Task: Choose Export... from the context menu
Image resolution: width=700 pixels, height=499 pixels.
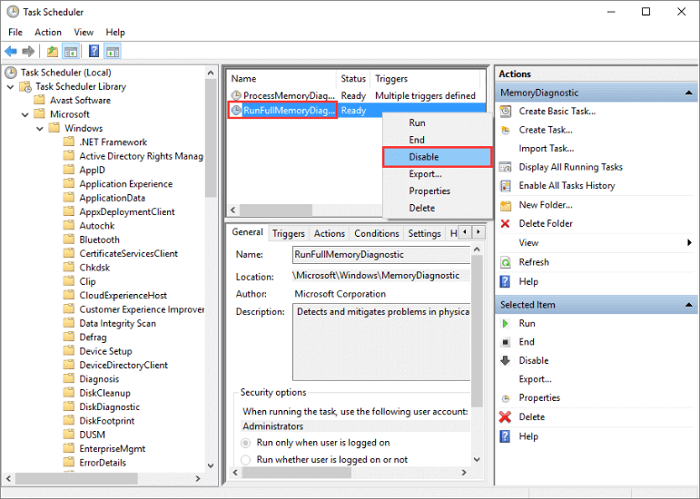Action: (438, 174)
